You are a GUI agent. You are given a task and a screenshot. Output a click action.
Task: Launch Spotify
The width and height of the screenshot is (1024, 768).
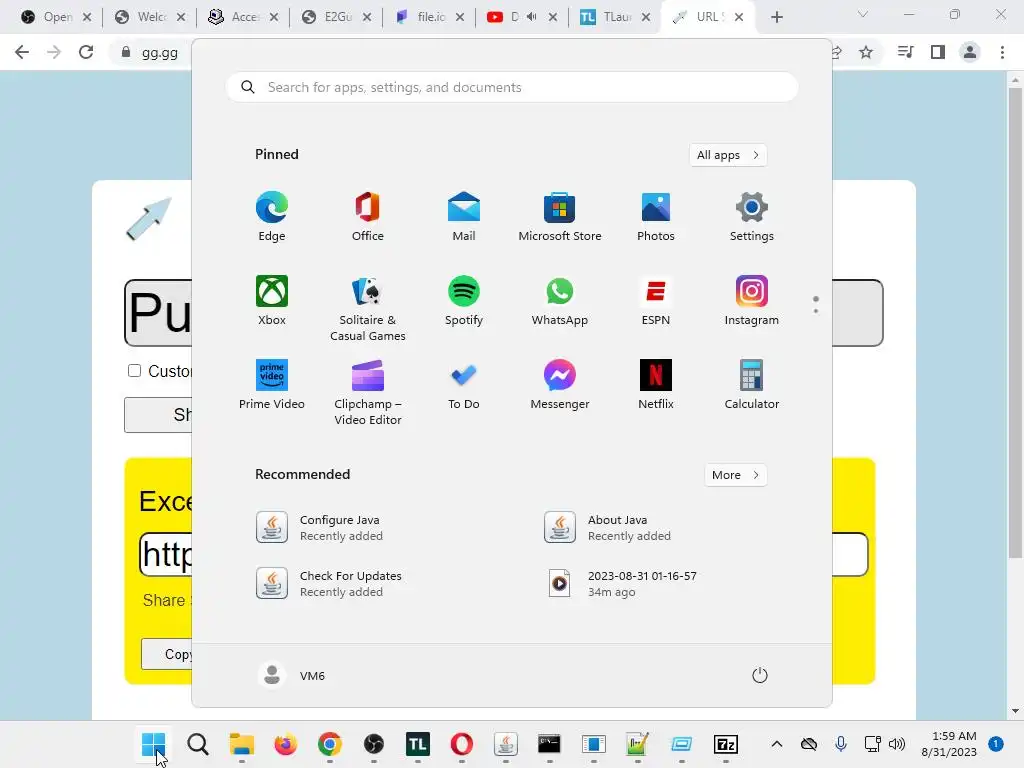464,300
